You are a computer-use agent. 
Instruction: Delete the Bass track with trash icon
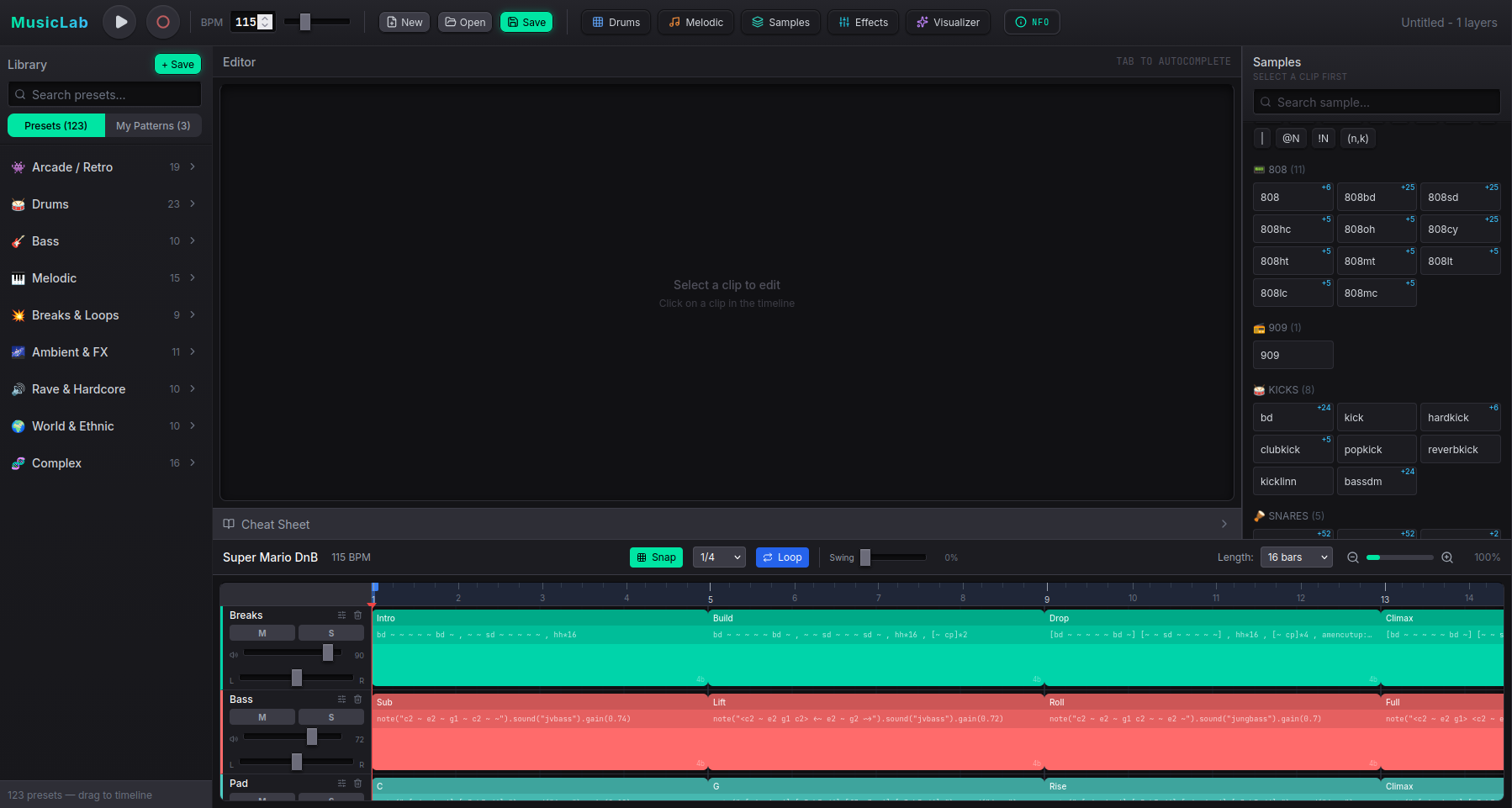357,700
